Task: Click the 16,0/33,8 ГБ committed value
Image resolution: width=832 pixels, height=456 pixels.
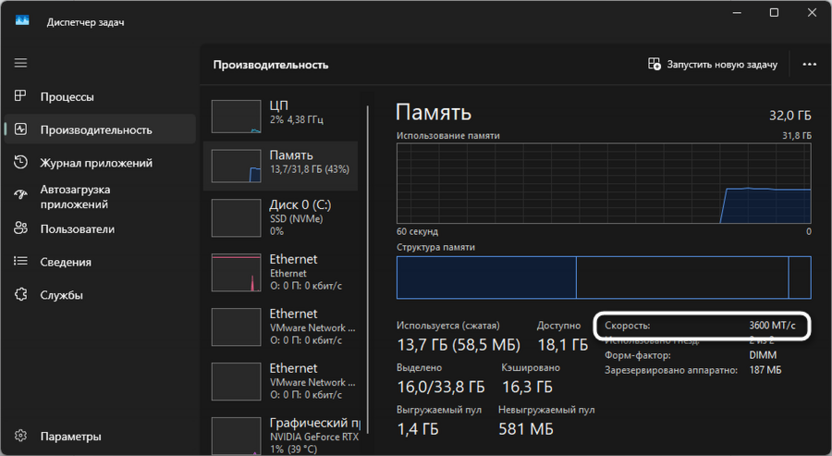Action: (x=441, y=387)
